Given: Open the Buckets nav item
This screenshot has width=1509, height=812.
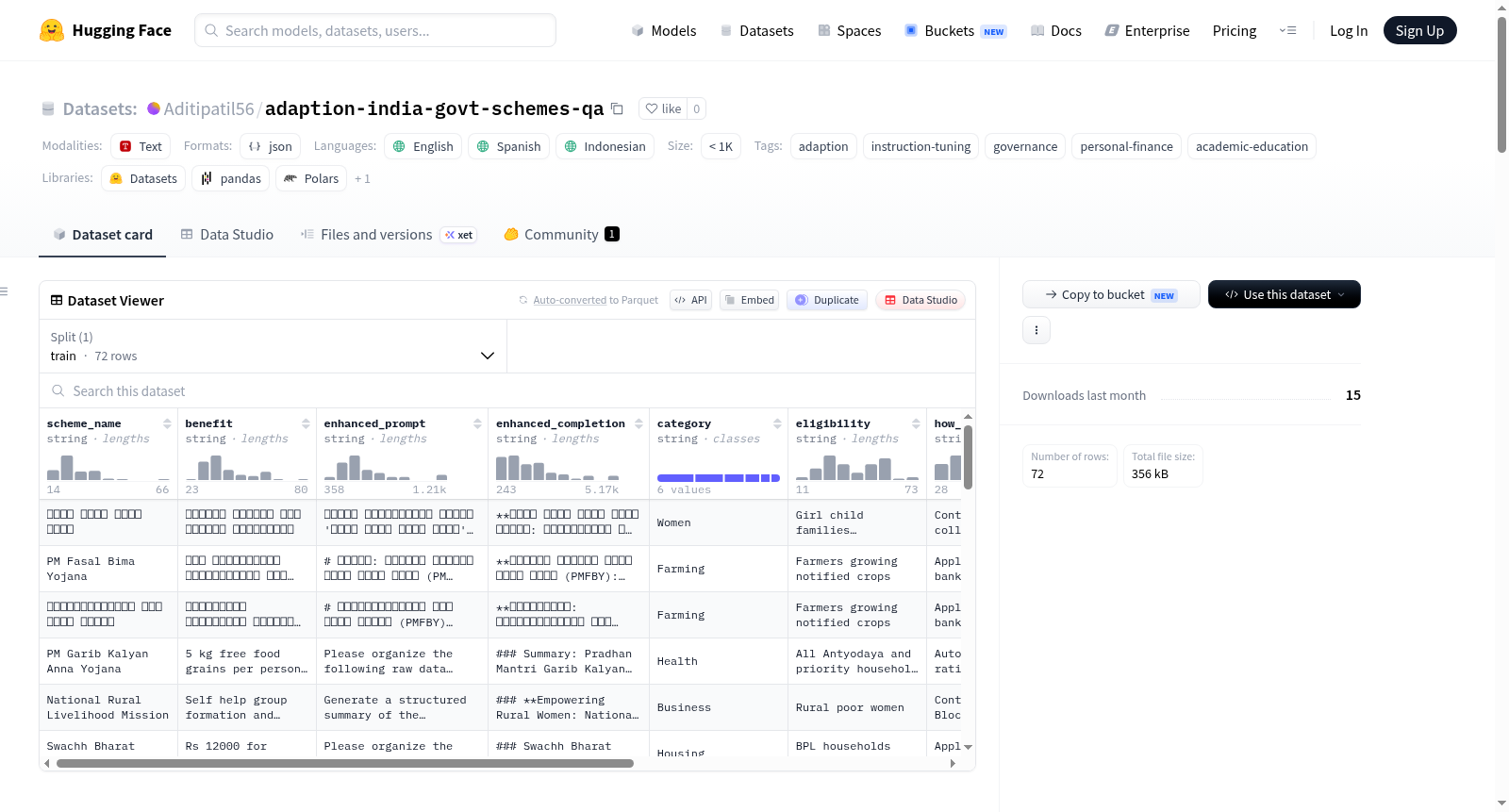Looking at the screenshot, I should [x=955, y=30].
